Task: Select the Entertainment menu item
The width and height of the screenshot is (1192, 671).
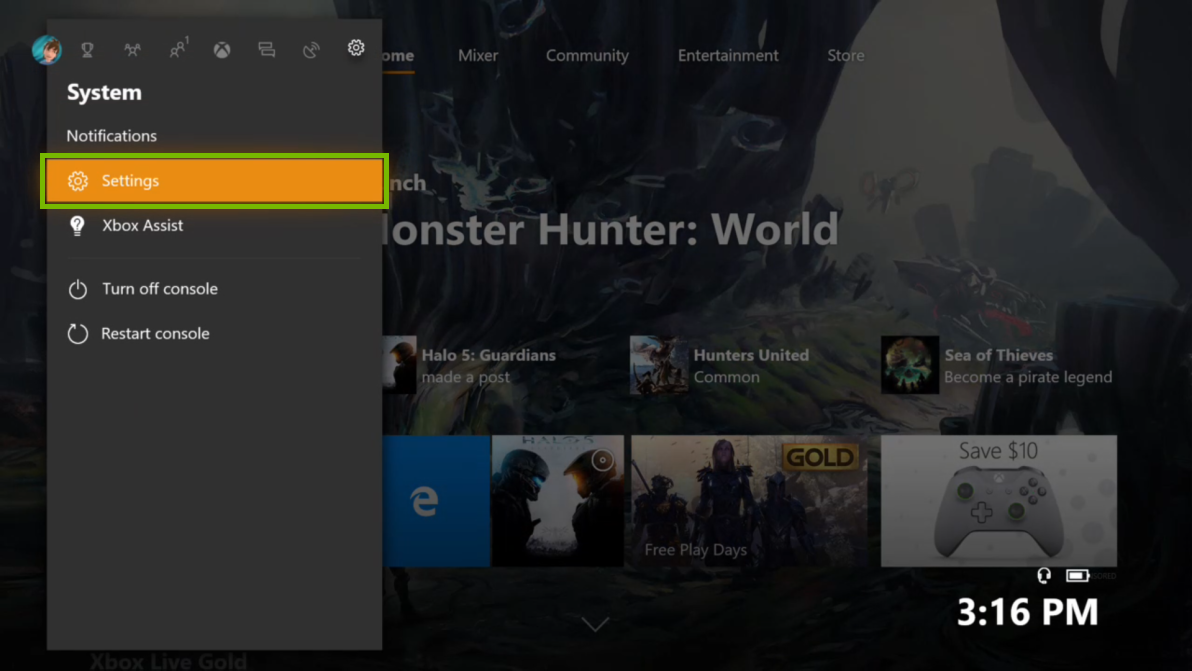Action: [x=728, y=55]
